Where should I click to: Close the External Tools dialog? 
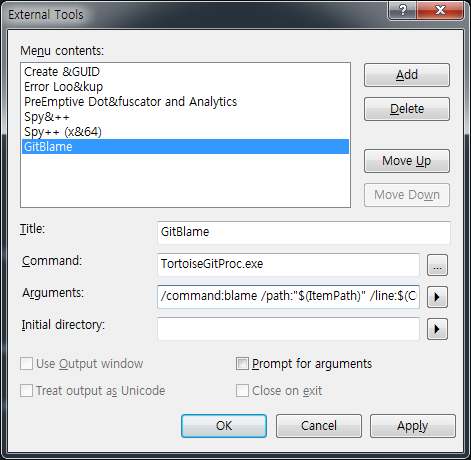click(x=440, y=10)
